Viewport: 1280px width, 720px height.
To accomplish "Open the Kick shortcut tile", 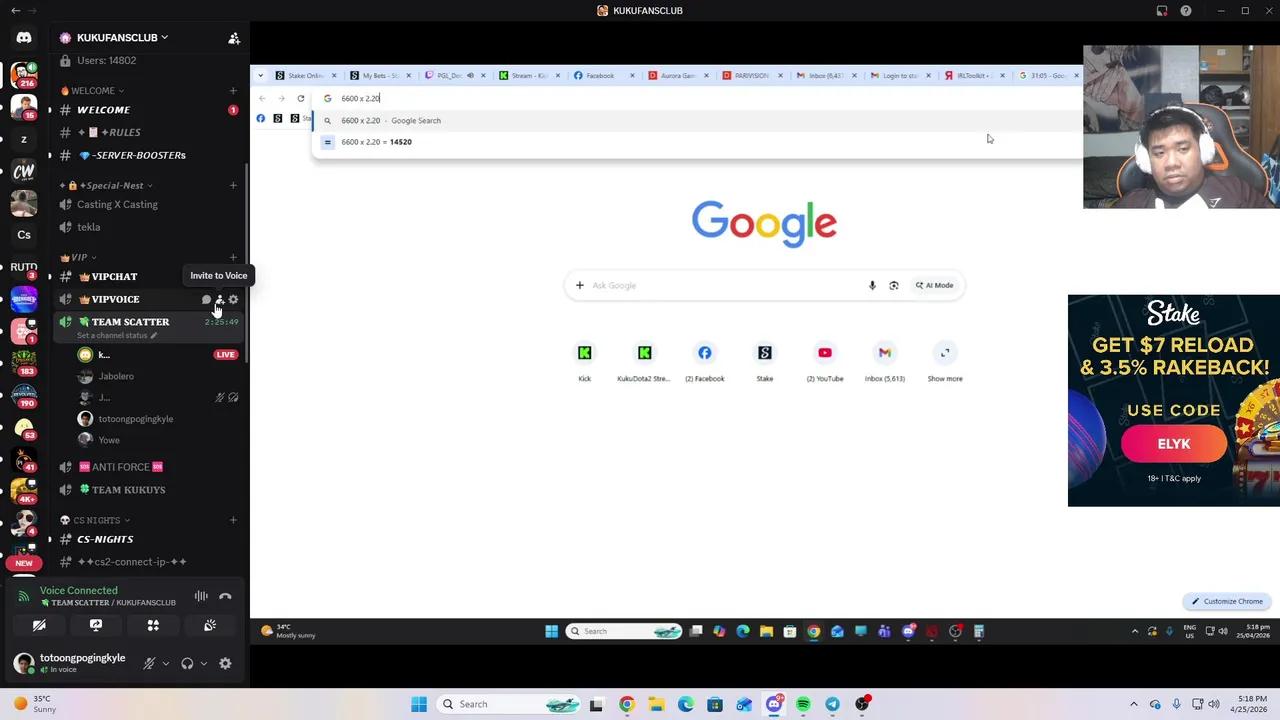I will click(x=585, y=362).
